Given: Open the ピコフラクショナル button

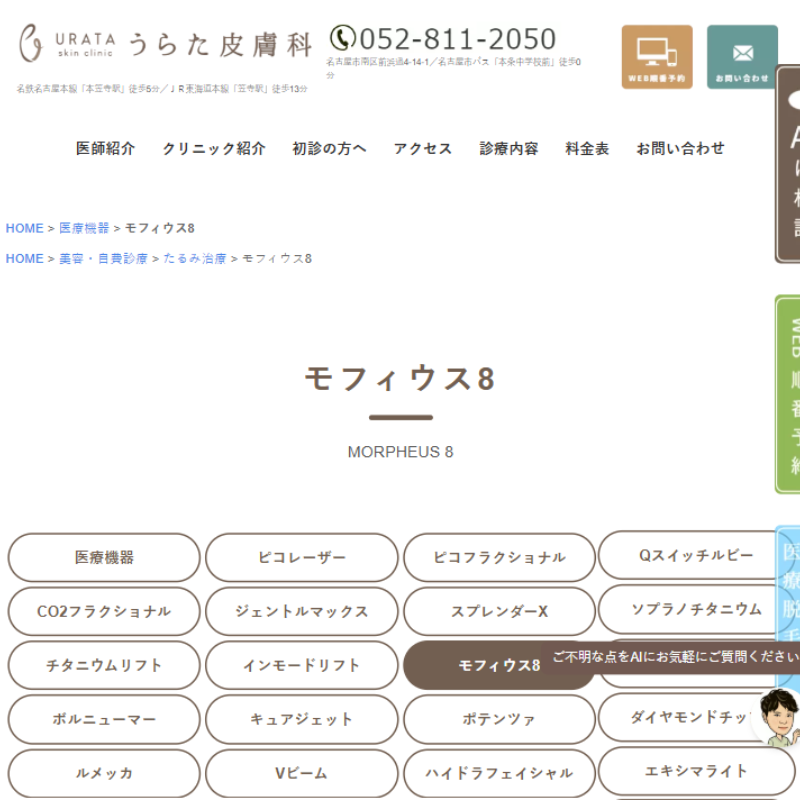Looking at the screenshot, I should [499, 557].
